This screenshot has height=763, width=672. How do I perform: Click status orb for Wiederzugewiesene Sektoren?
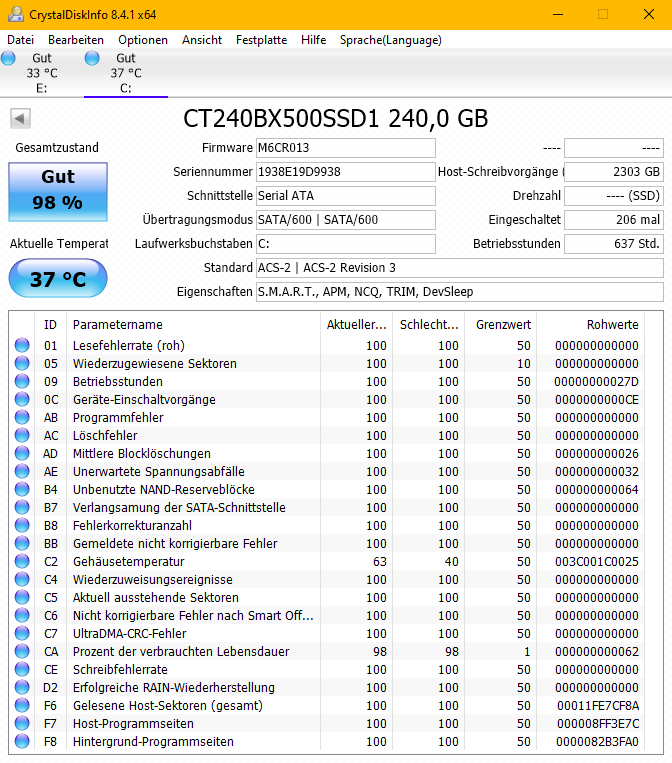pyautogui.click(x=22, y=363)
